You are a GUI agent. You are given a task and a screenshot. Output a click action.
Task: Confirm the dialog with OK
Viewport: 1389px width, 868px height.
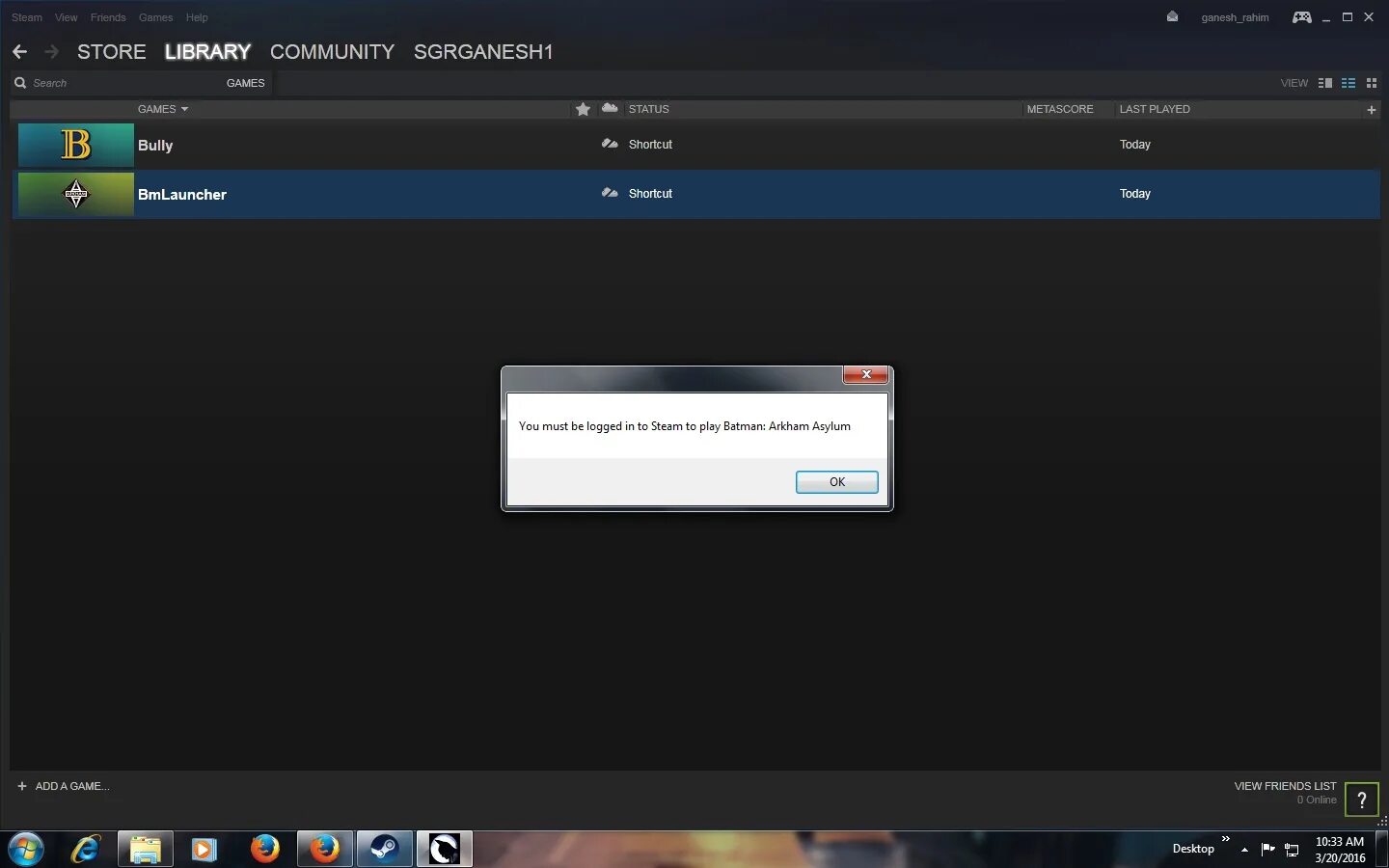click(836, 482)
